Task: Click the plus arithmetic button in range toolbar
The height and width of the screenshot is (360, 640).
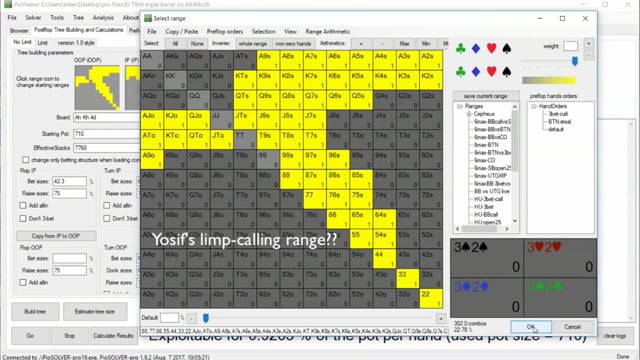Action: coord(361,44)
